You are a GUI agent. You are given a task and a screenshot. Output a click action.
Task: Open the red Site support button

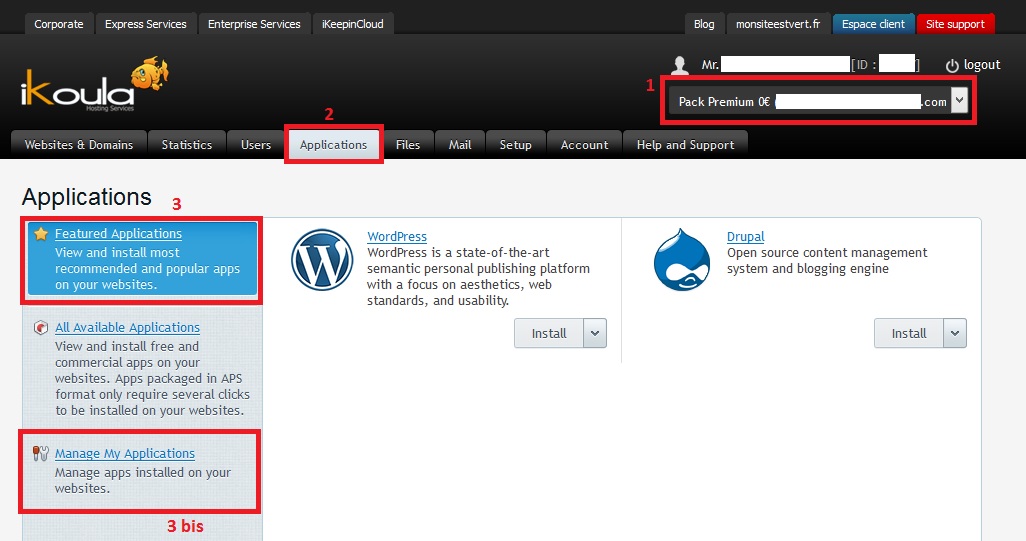point(955,24)
